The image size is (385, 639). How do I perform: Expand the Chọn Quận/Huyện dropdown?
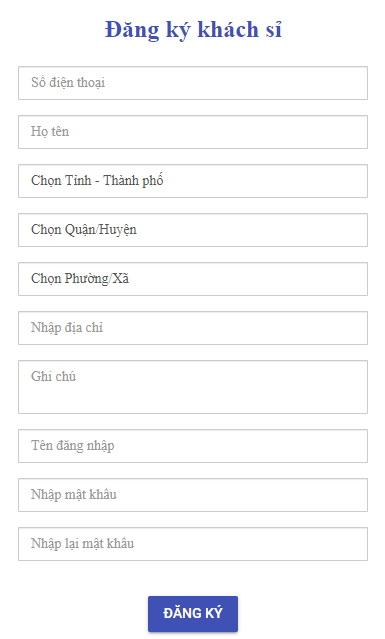pyautogui.click(x=193, y=230)
